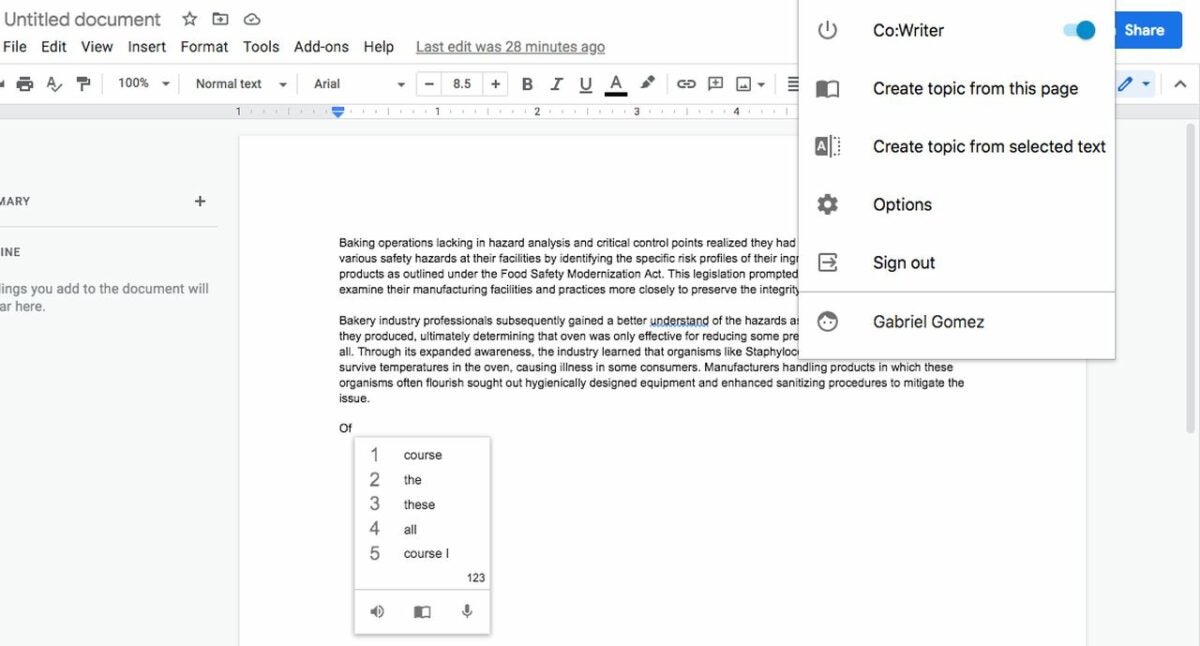Click the text color A swatch

616,84
